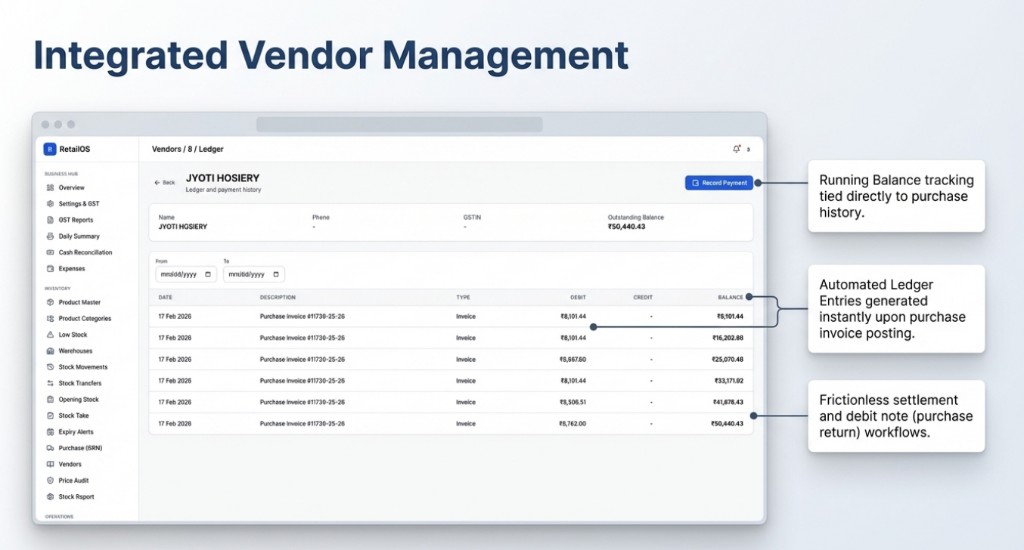Click the Stock Transfers arrows icon
The width and height of the screenshot is (1024, 550).
click(x=50, y=383)
